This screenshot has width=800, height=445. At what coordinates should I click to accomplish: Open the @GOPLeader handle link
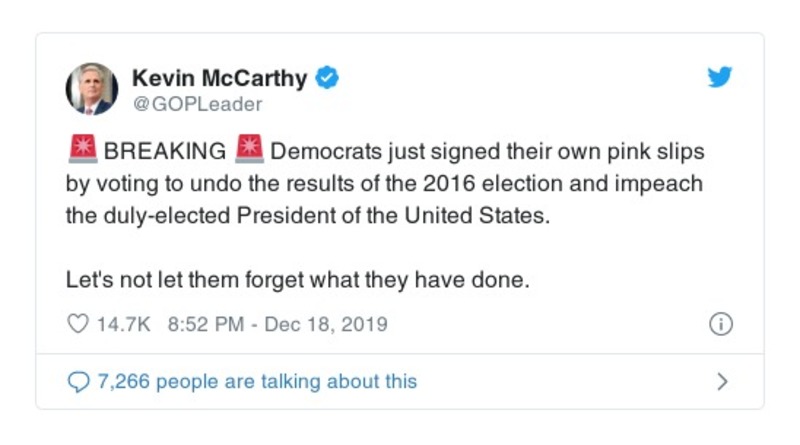tap(197, 104)
